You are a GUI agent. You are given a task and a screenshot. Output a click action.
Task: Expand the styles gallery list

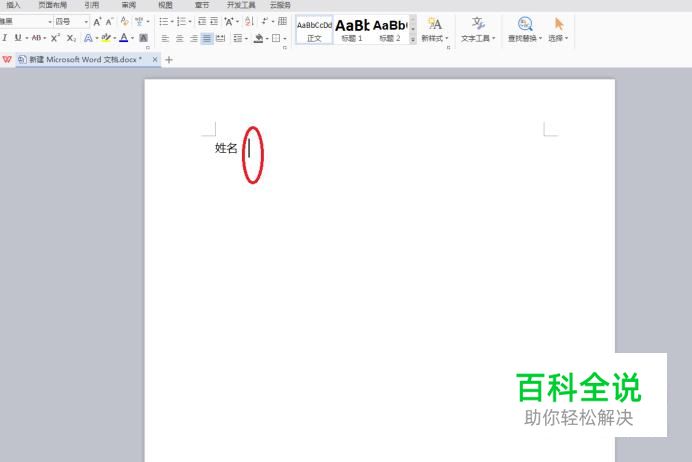coord(413,40)
